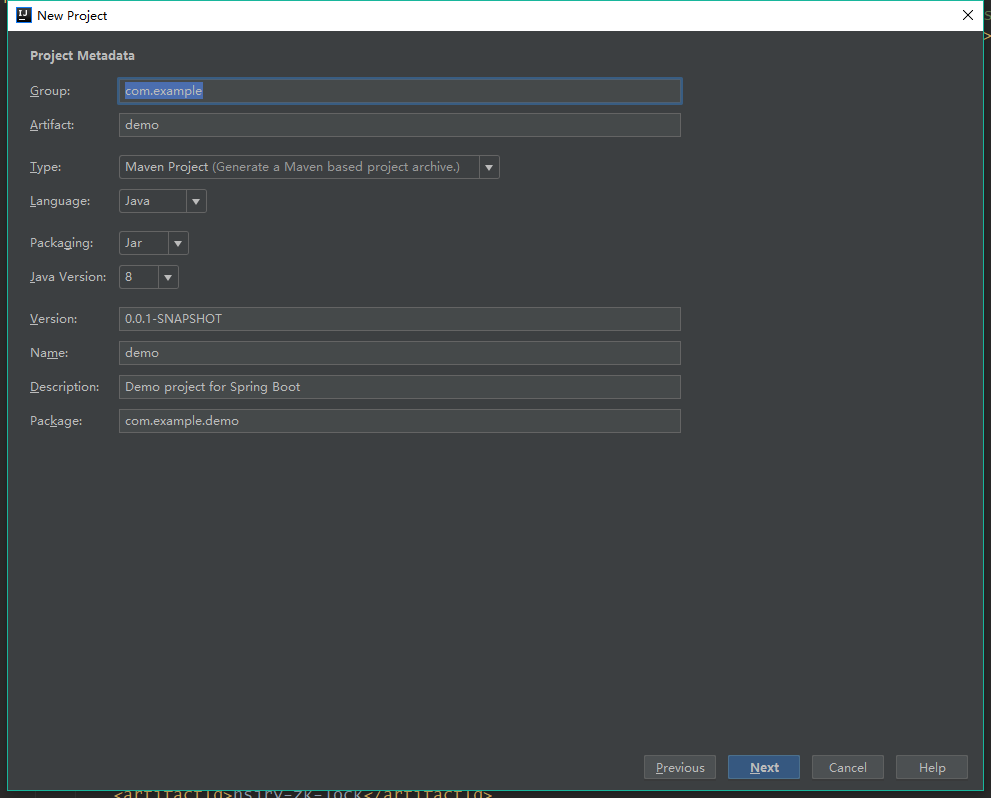Cancel the new project wizard

point(848,768)
